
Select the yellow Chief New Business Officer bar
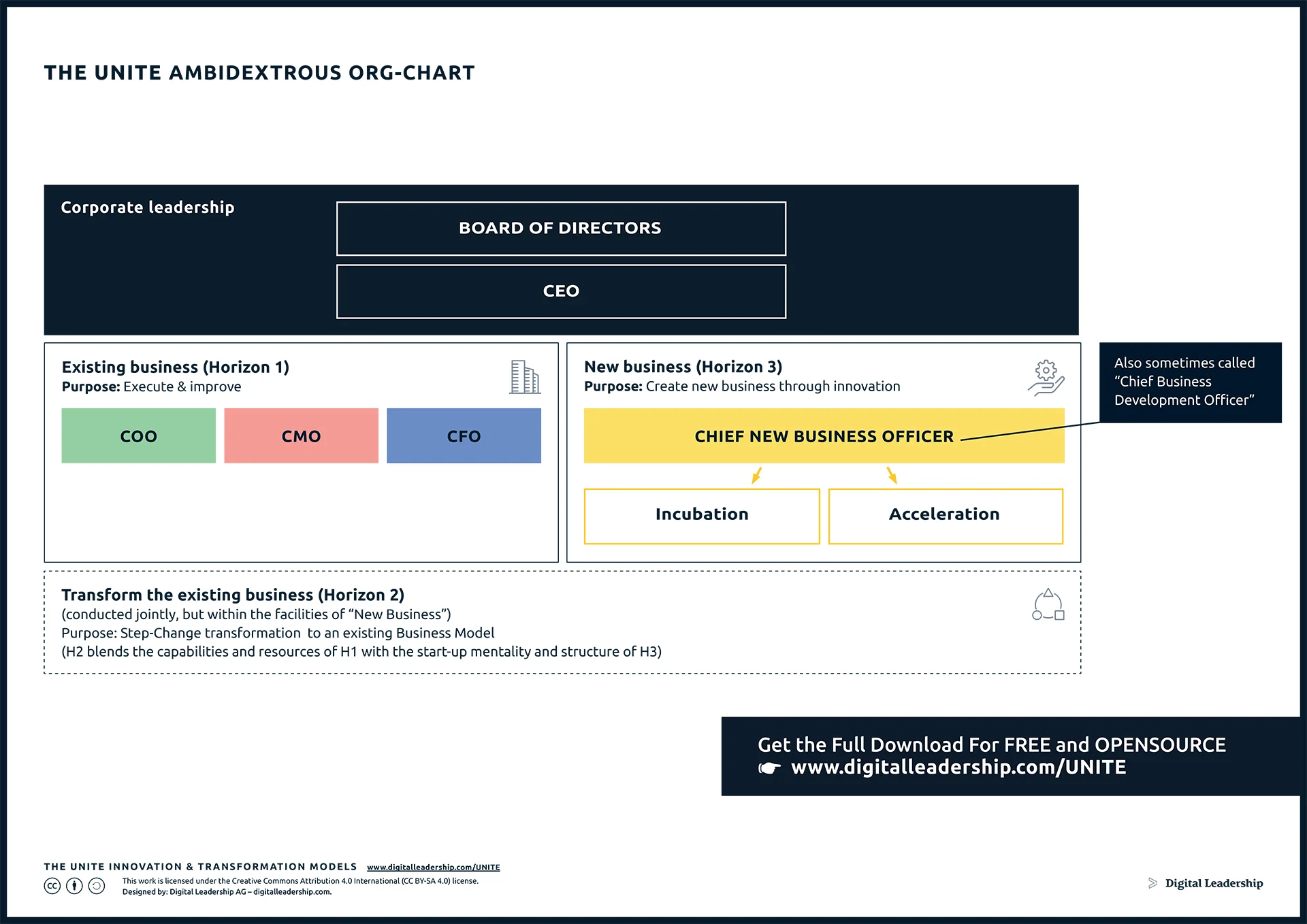pos(824,436)
